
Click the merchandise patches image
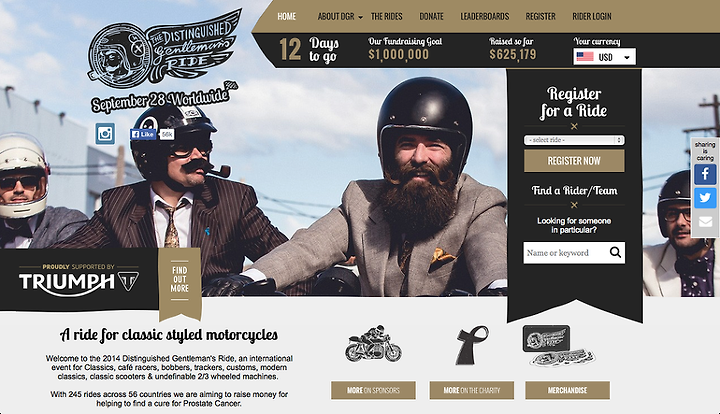click(x=558, y=346)
